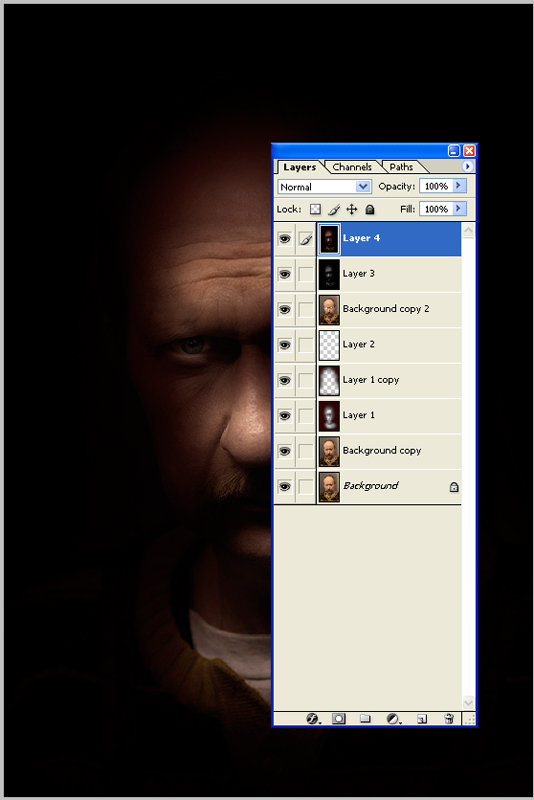The width and height of the screenshot is (534, 800).
Task: Switch to the Channels tab
Action: click(x=352, y=167)
